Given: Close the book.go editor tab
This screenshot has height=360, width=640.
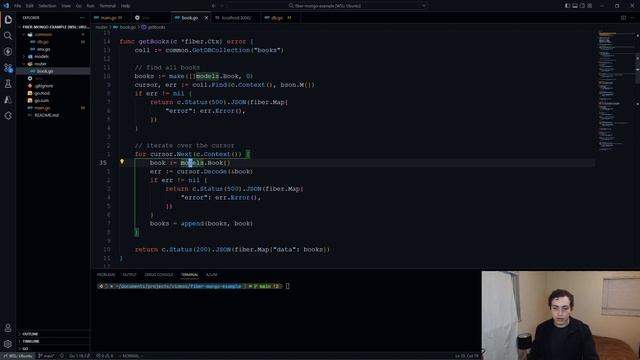Looking at the screenshot, I should (x=206, y=18).
